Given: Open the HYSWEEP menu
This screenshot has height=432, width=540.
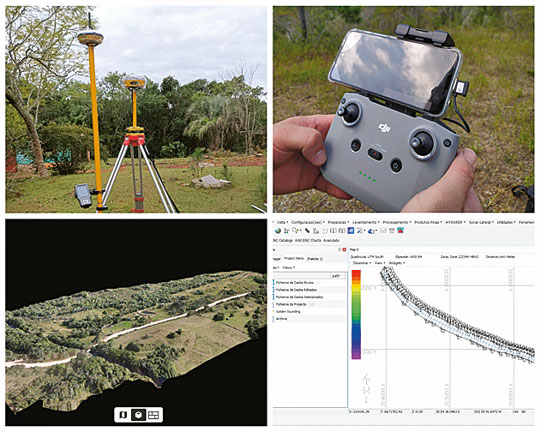Looking at the screenshot, I should (x=455, y=222).
